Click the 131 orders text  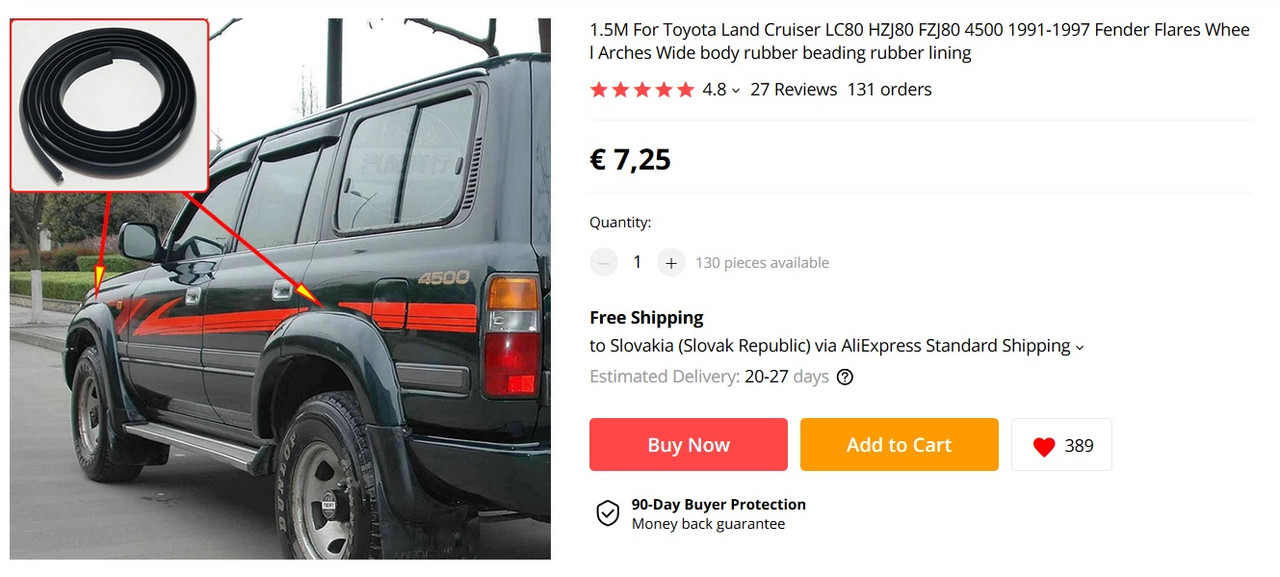889,89
